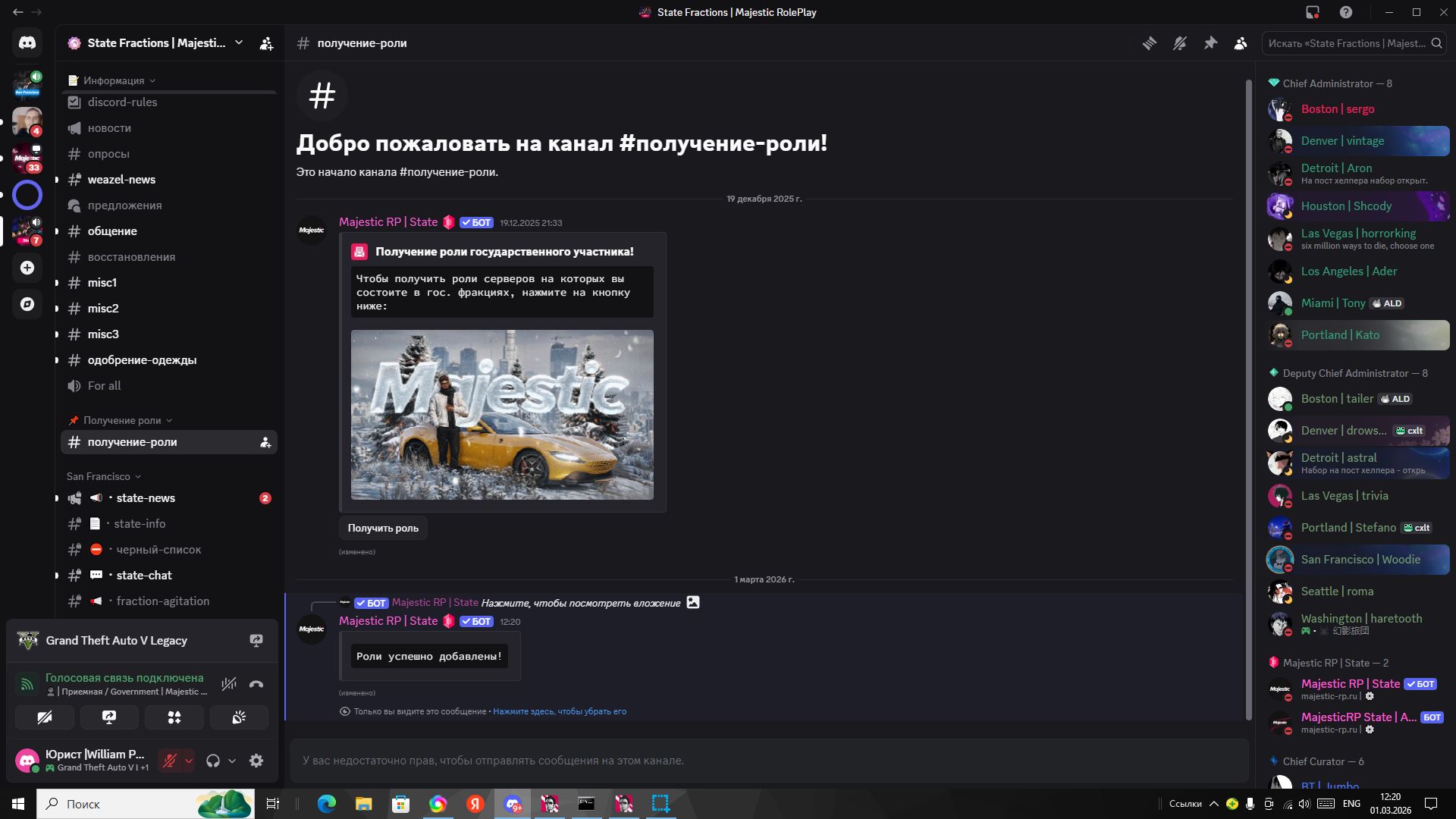The height and width of the screenshot is (819, 1456).
Task: Click the Add a Server plus icon
Action: 27,268
